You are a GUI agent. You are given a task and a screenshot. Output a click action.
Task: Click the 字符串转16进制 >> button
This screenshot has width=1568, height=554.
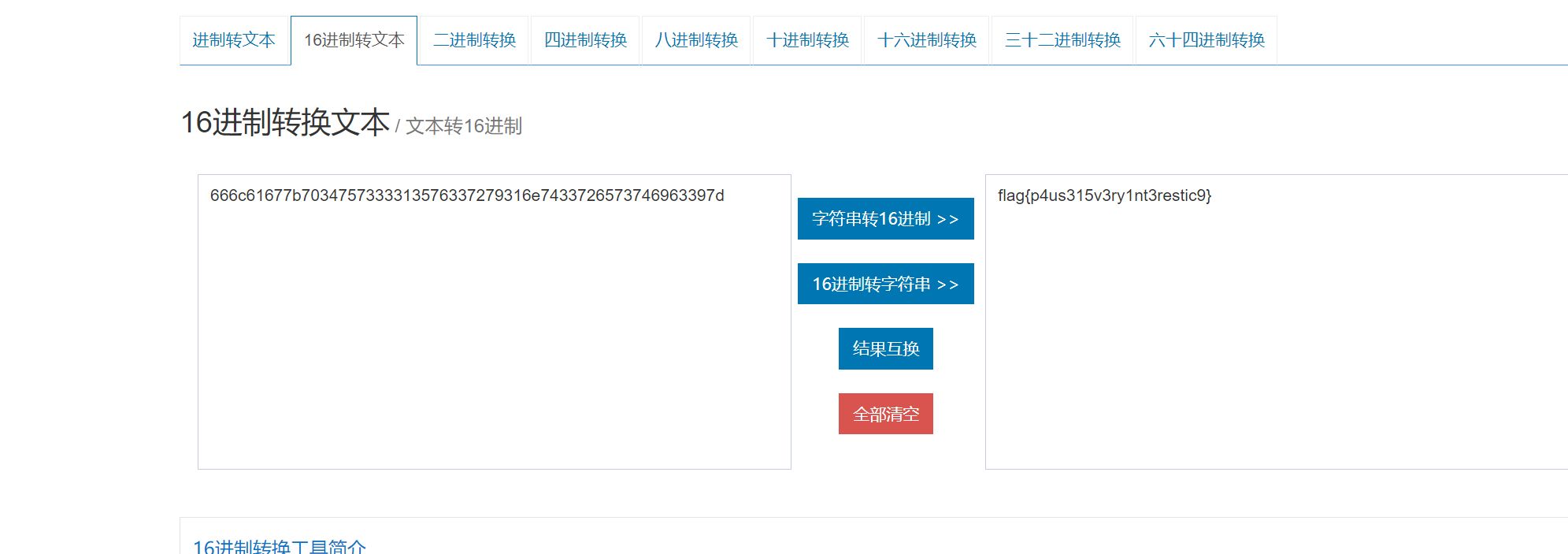point(886,219)
